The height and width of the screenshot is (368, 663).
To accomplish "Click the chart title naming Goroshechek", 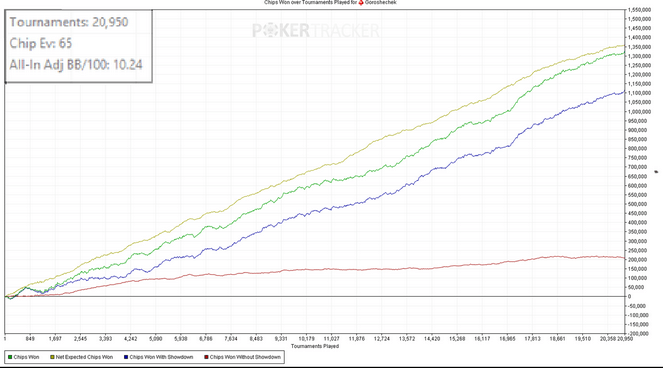I will [330, 3].
